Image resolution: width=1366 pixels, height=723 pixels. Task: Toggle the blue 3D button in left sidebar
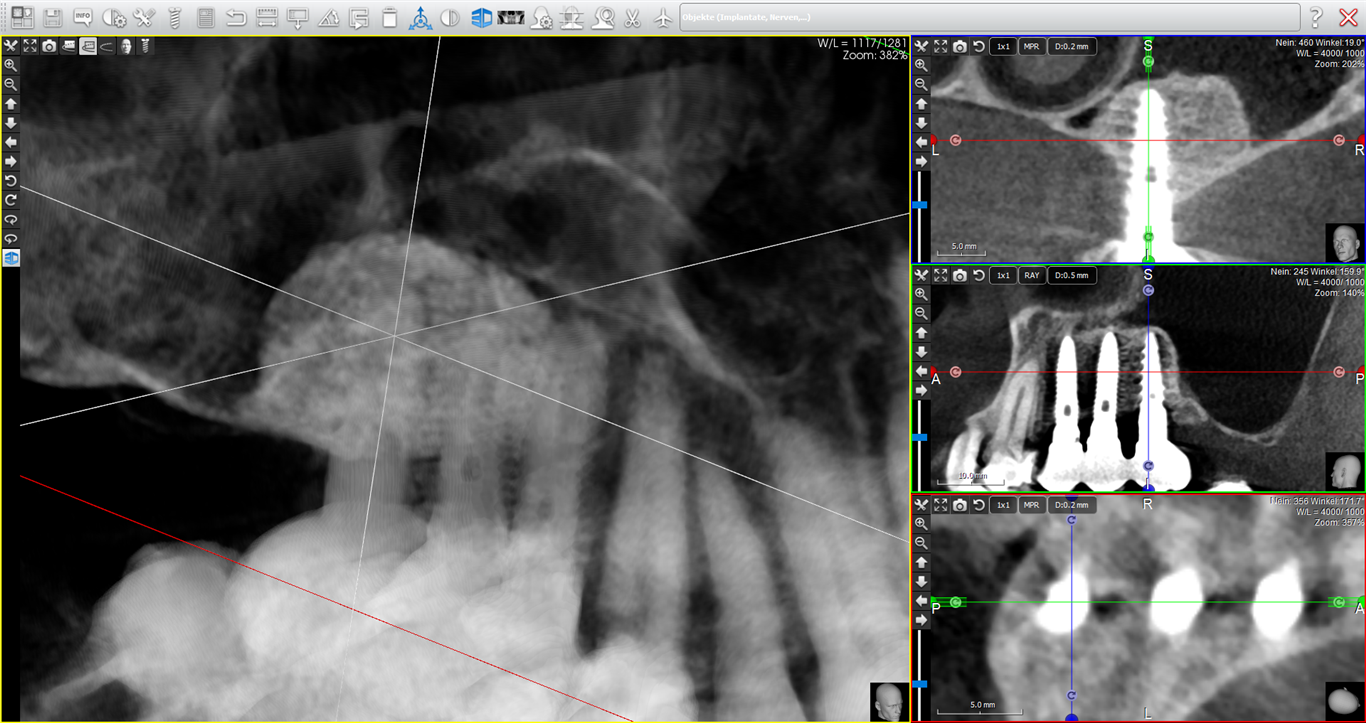(x=11, y=258)
